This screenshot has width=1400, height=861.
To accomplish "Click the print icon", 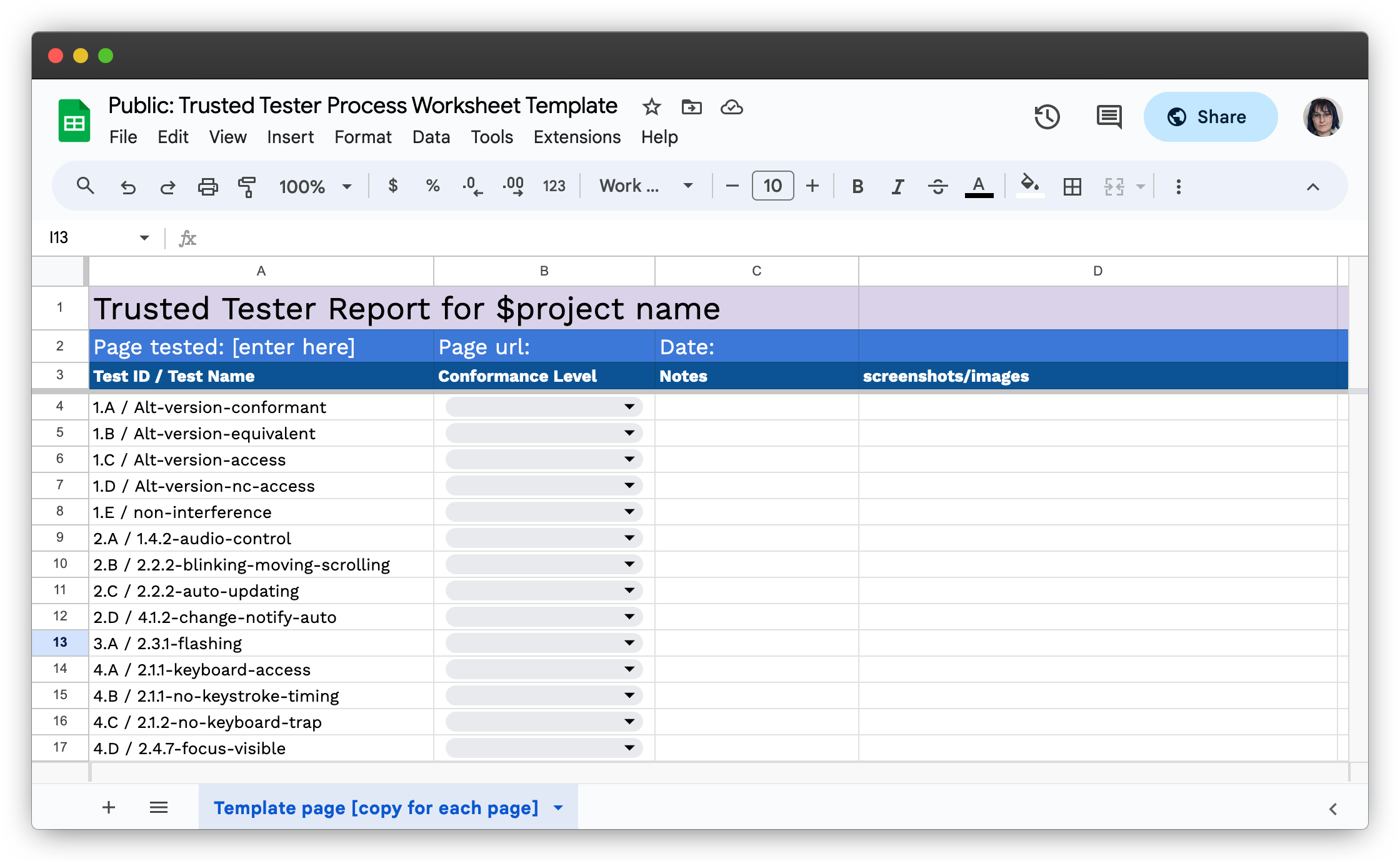I will click(x=207, y=186).
